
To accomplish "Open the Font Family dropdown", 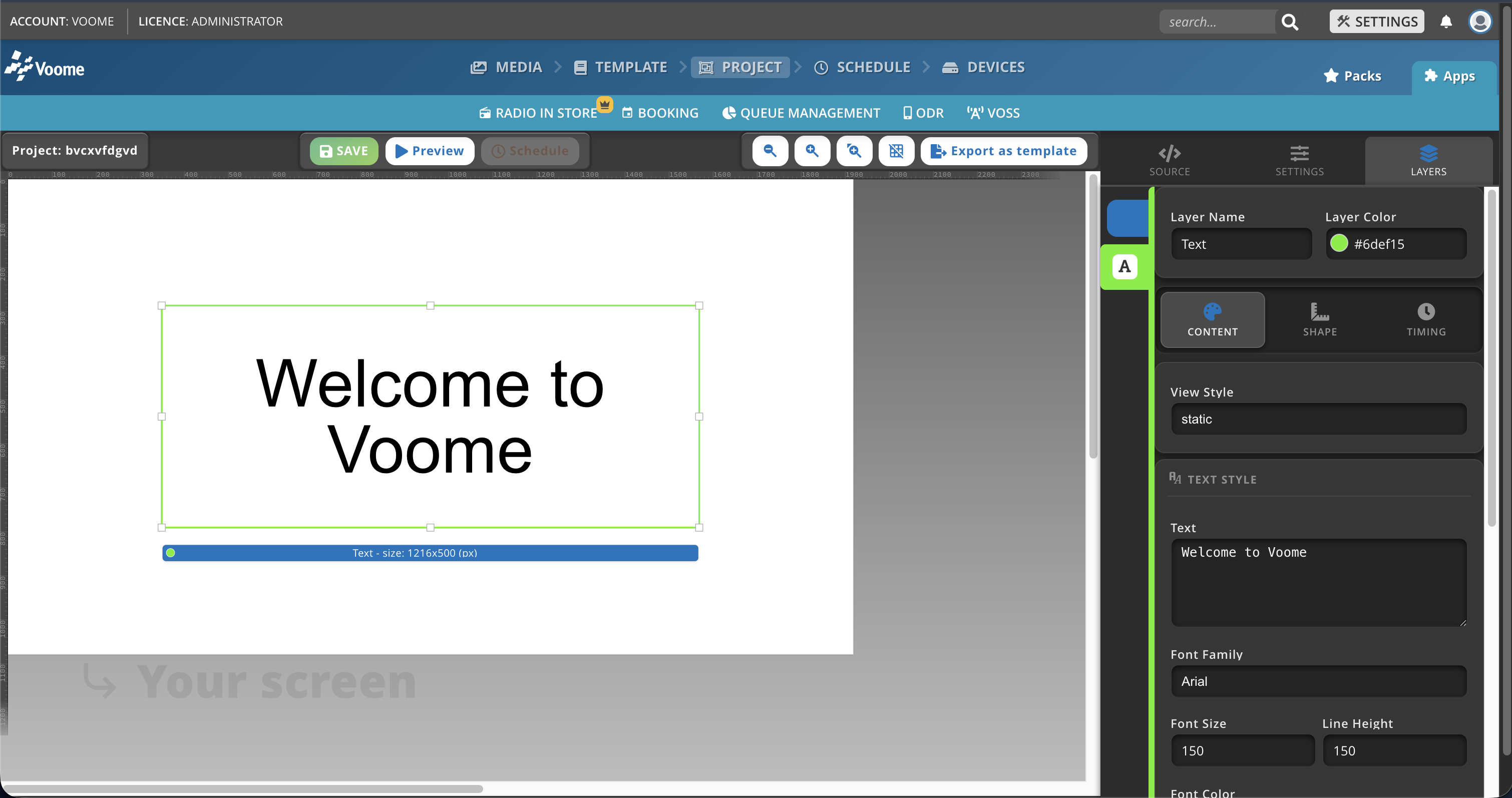I will (x=1318, y=681).
